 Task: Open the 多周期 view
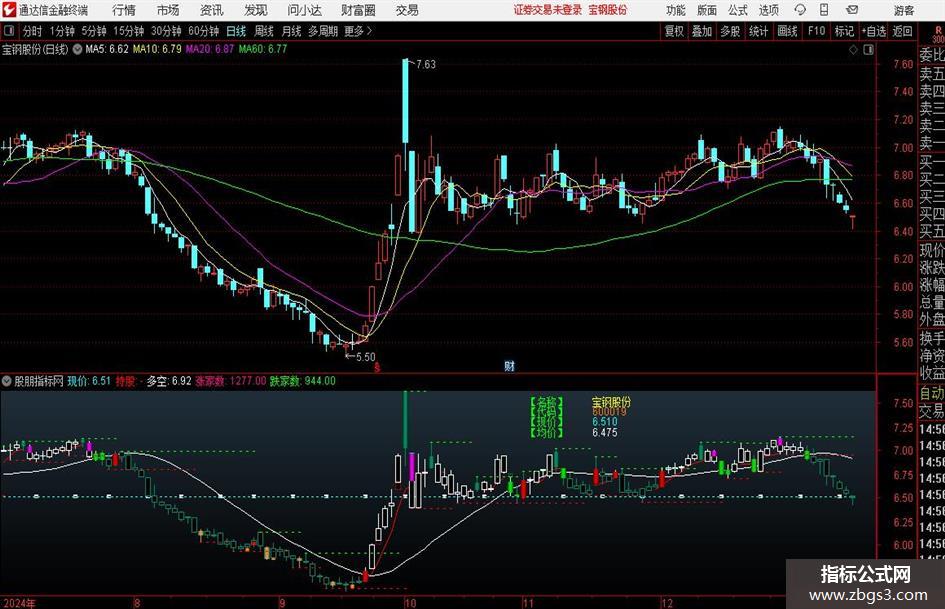coord(322,31)
